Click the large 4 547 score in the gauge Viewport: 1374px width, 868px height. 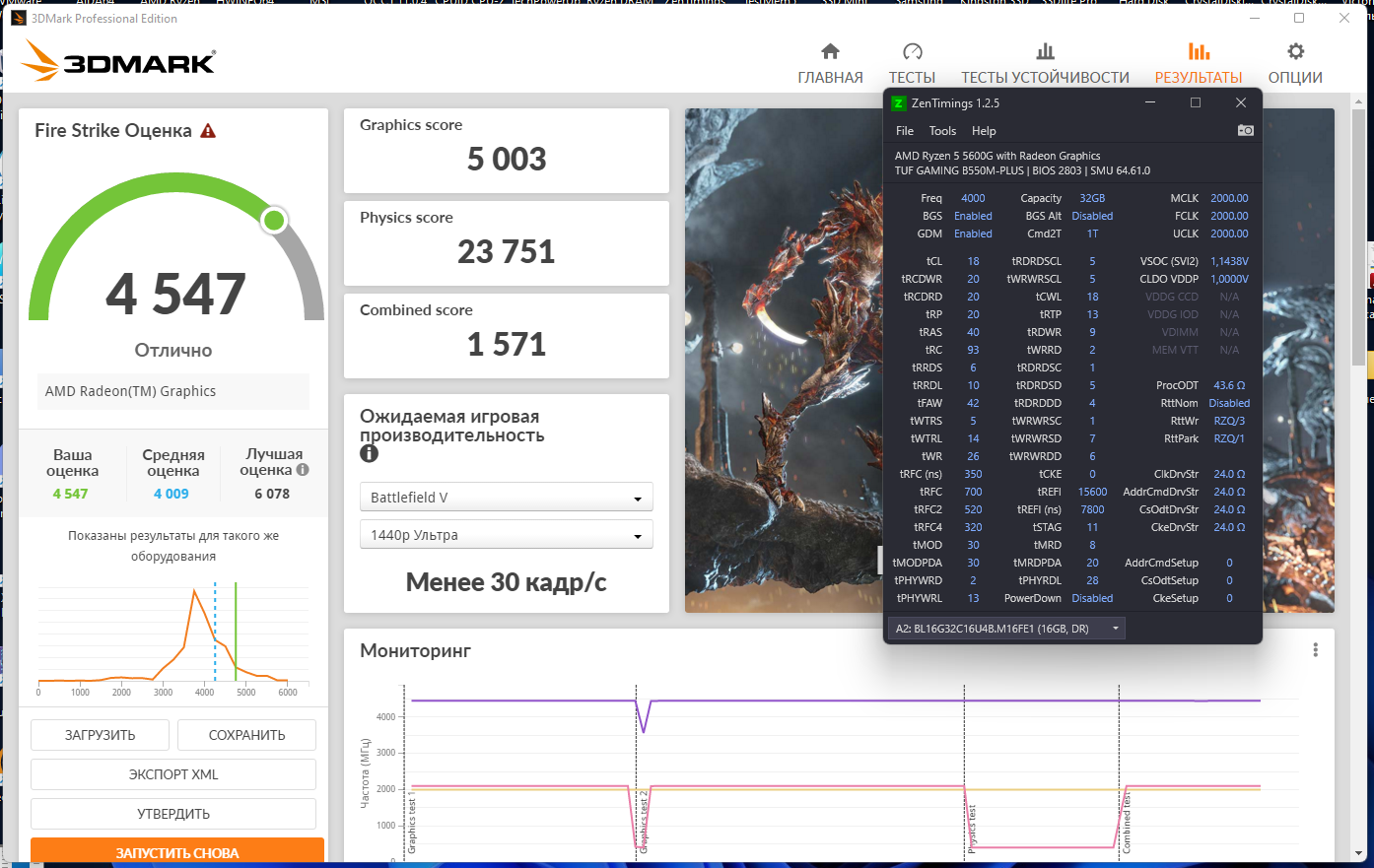[x=175, y=294]
